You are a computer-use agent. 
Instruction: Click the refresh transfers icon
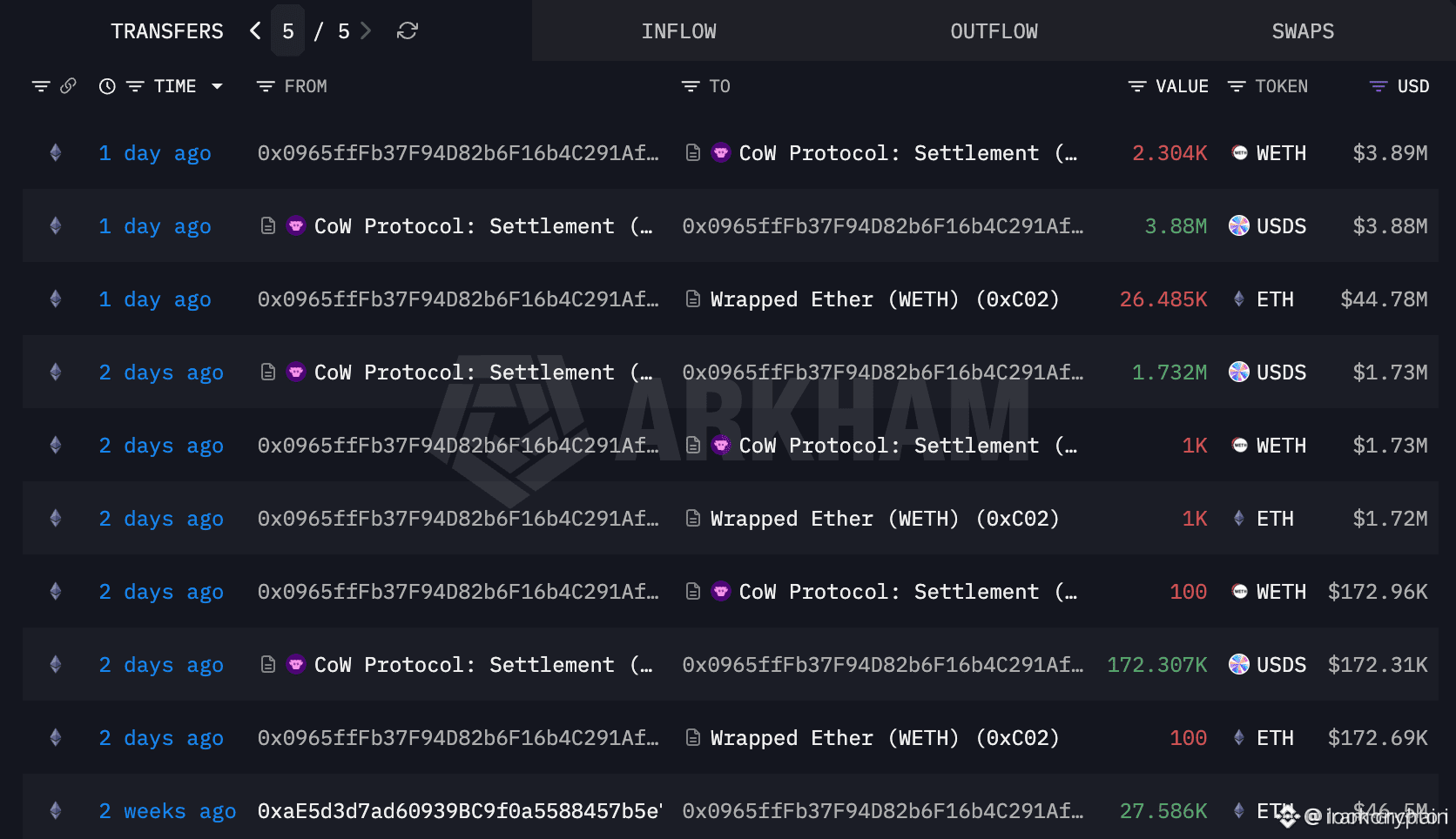click(408, 31)
